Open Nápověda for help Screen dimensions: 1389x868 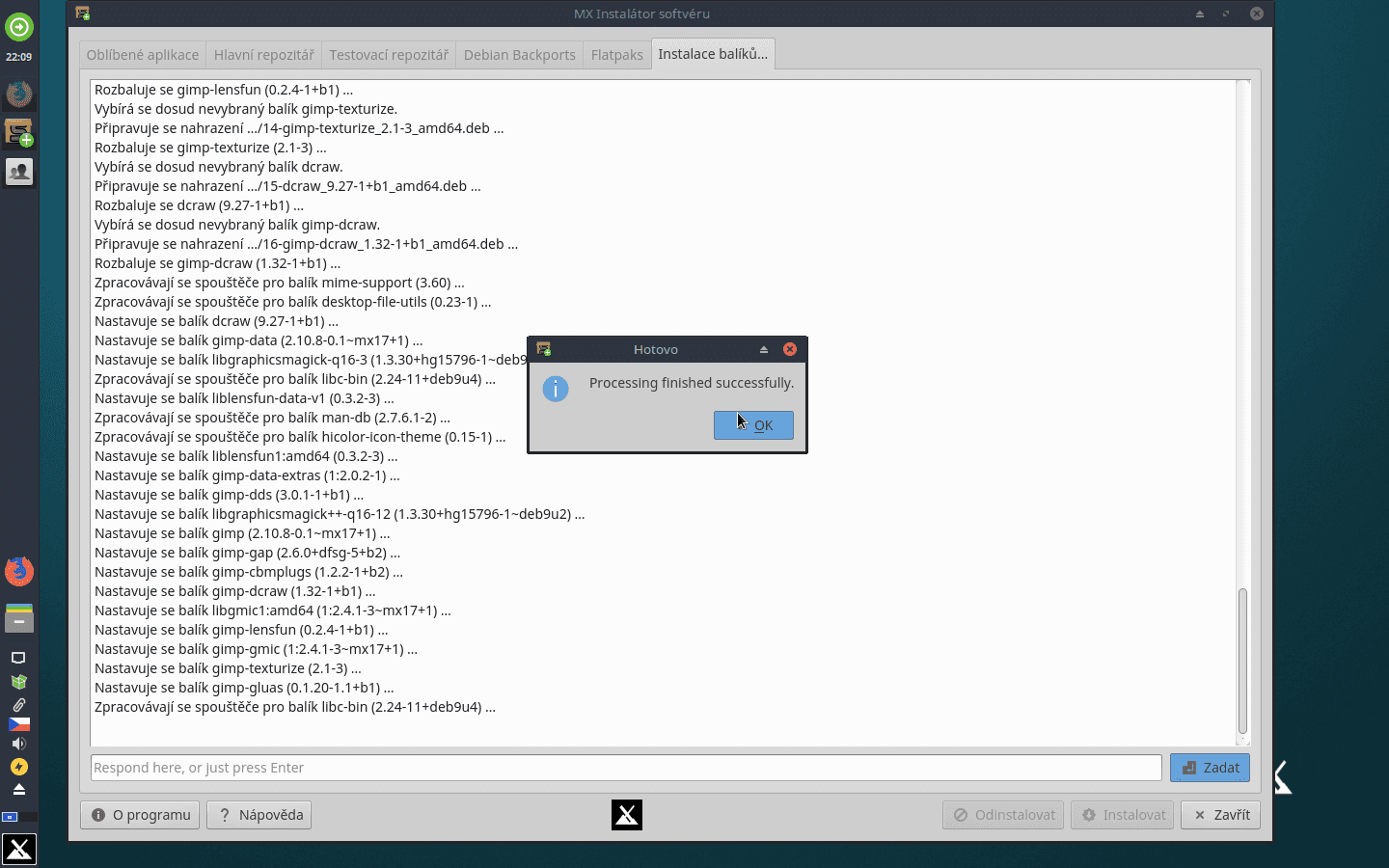pos(259,815)
